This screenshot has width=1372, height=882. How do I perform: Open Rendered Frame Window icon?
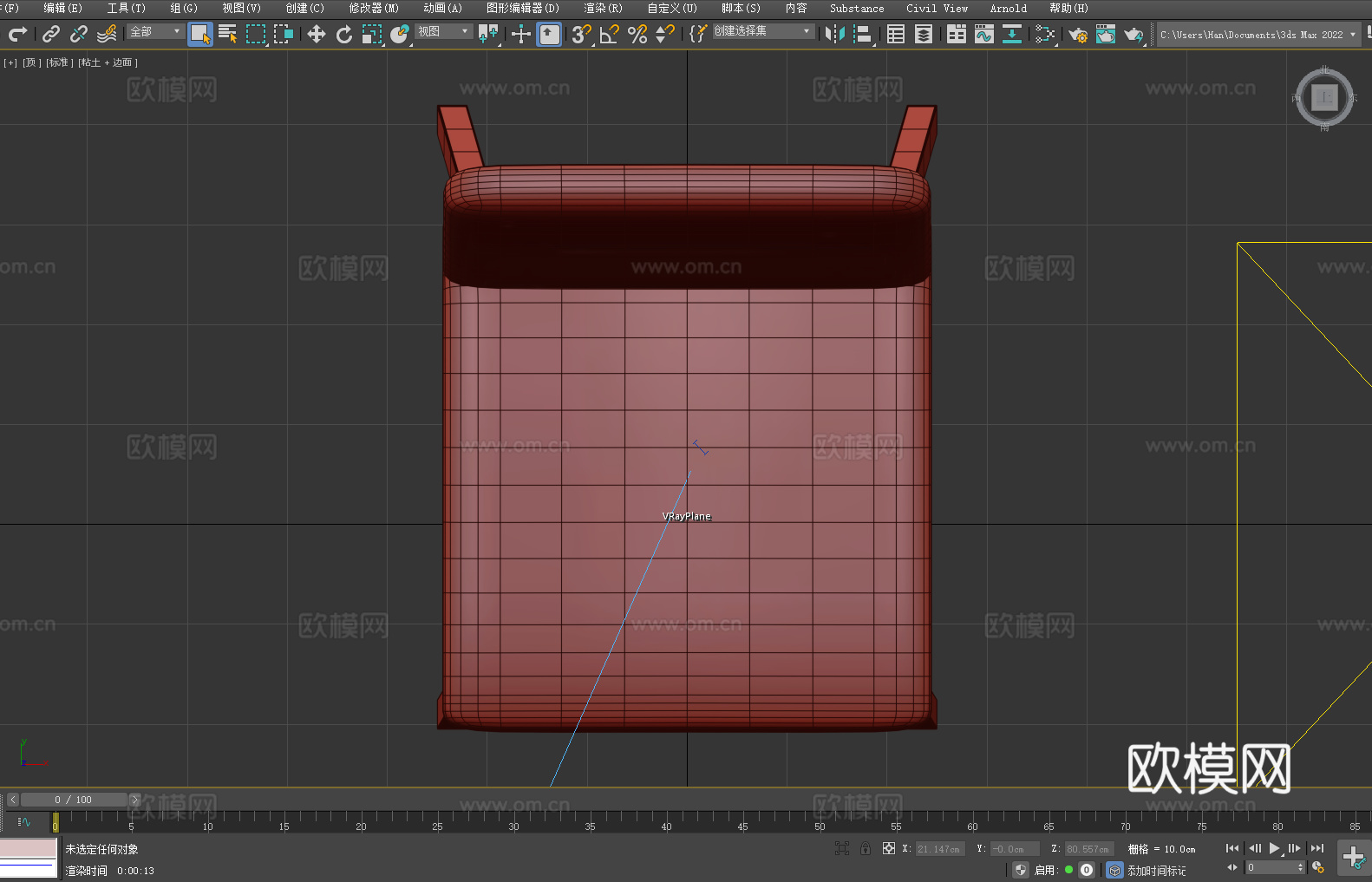1106,34
